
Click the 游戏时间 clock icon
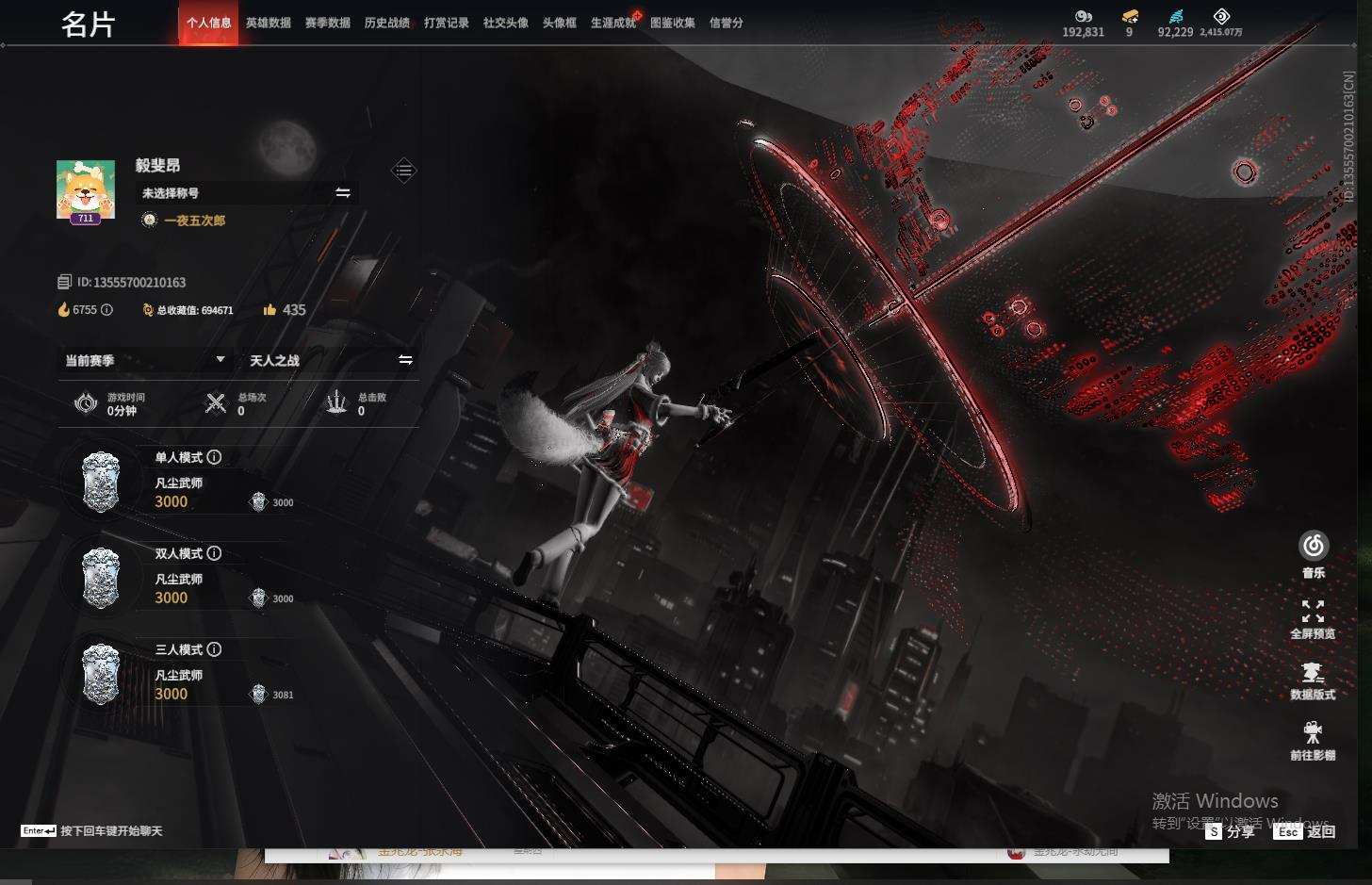[x=86, y=403]
